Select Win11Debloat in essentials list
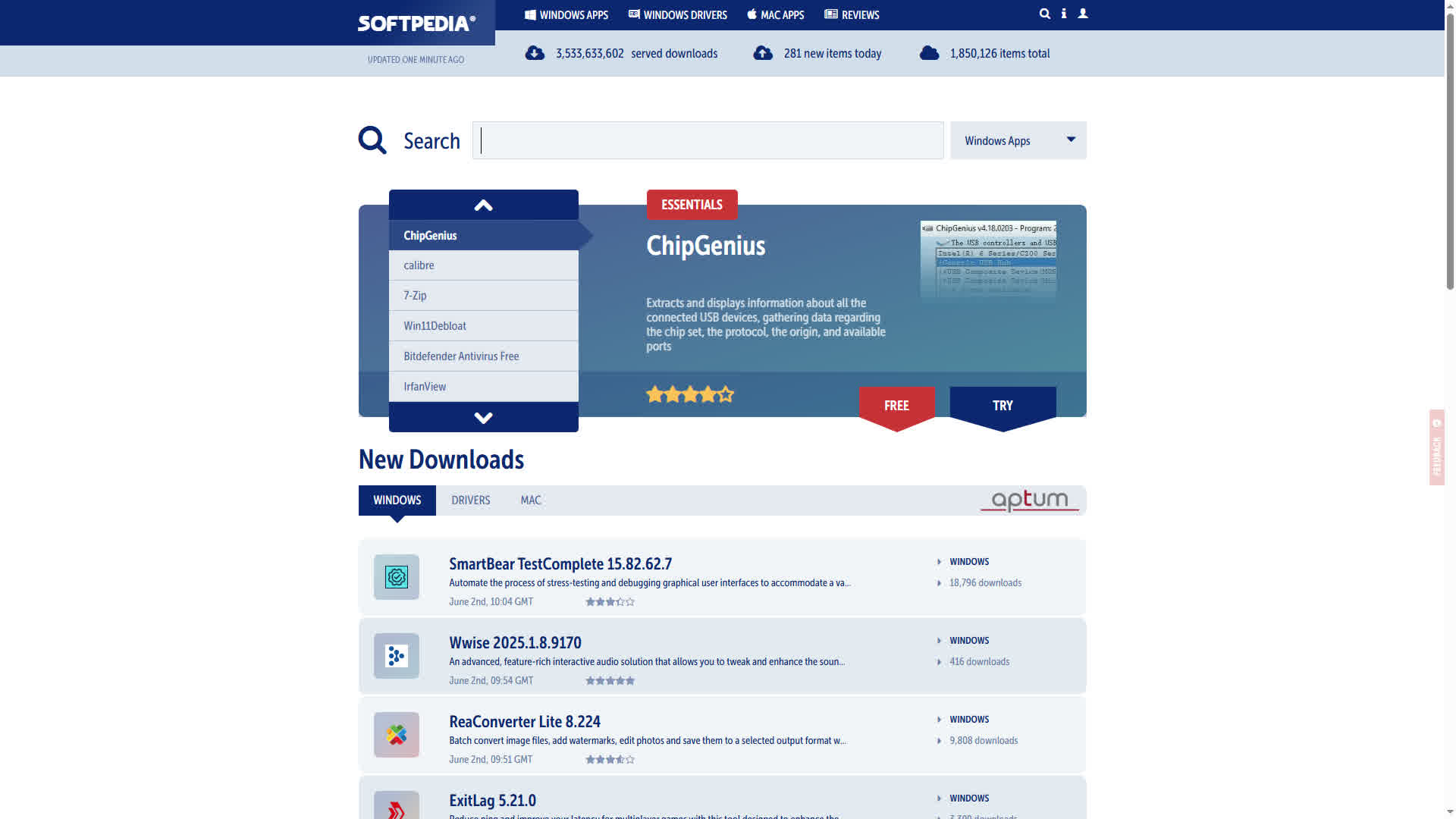The height and width of the screenshot is (819, 1456). (483, 326)
